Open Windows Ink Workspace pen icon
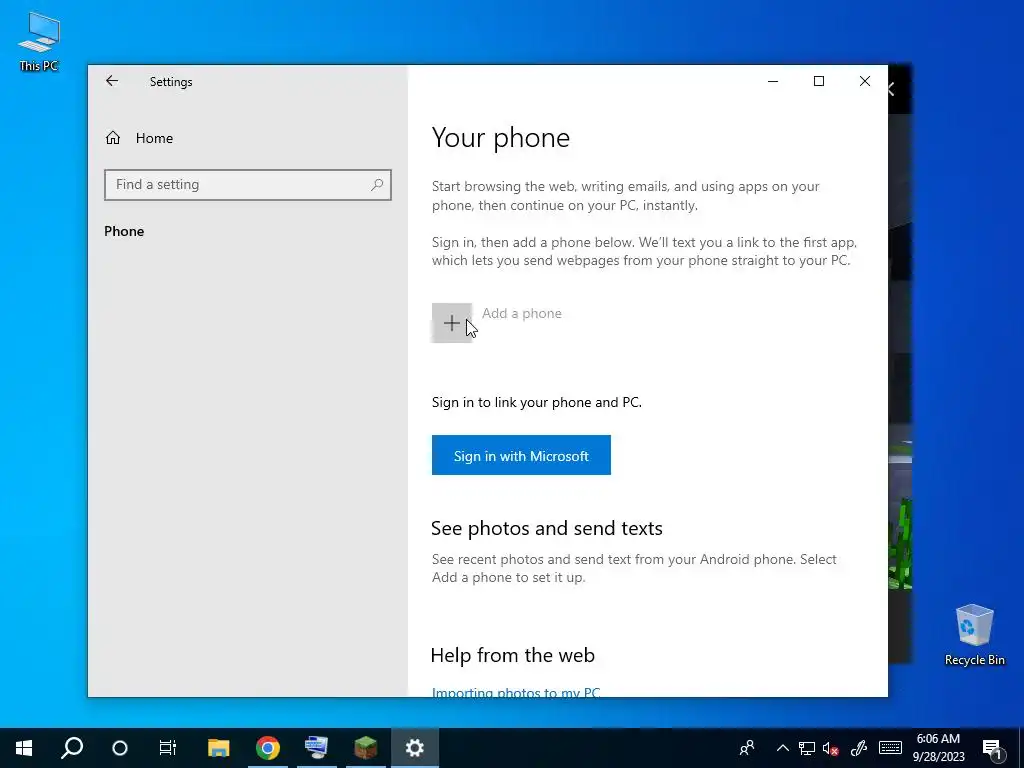 pos(859,748)
